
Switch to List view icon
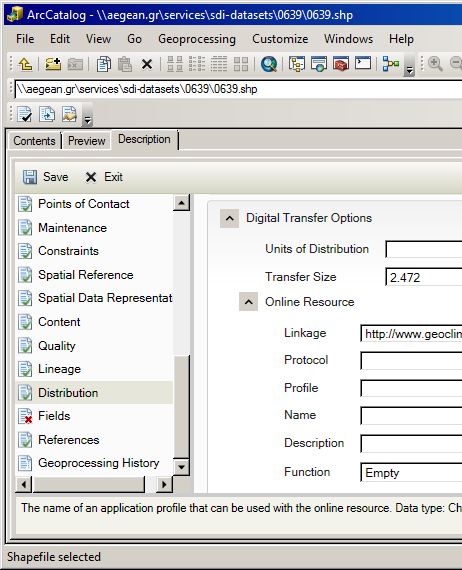197,64
